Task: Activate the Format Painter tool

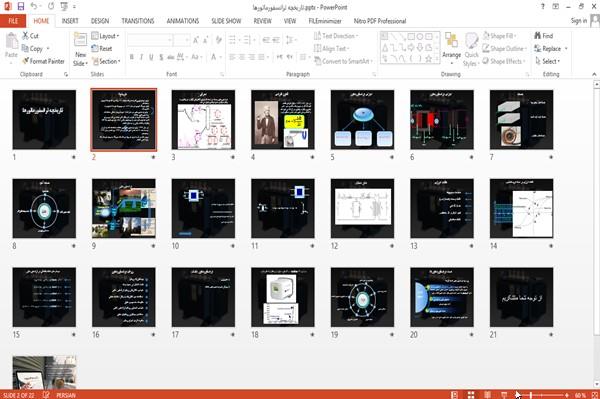Action: [x=43, y=61]
